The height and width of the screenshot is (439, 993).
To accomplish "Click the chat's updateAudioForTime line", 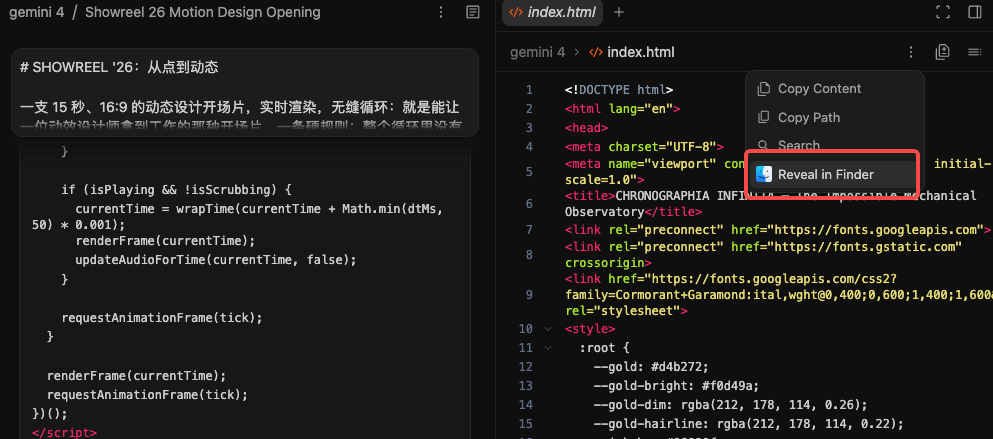I will coord(216,260).
